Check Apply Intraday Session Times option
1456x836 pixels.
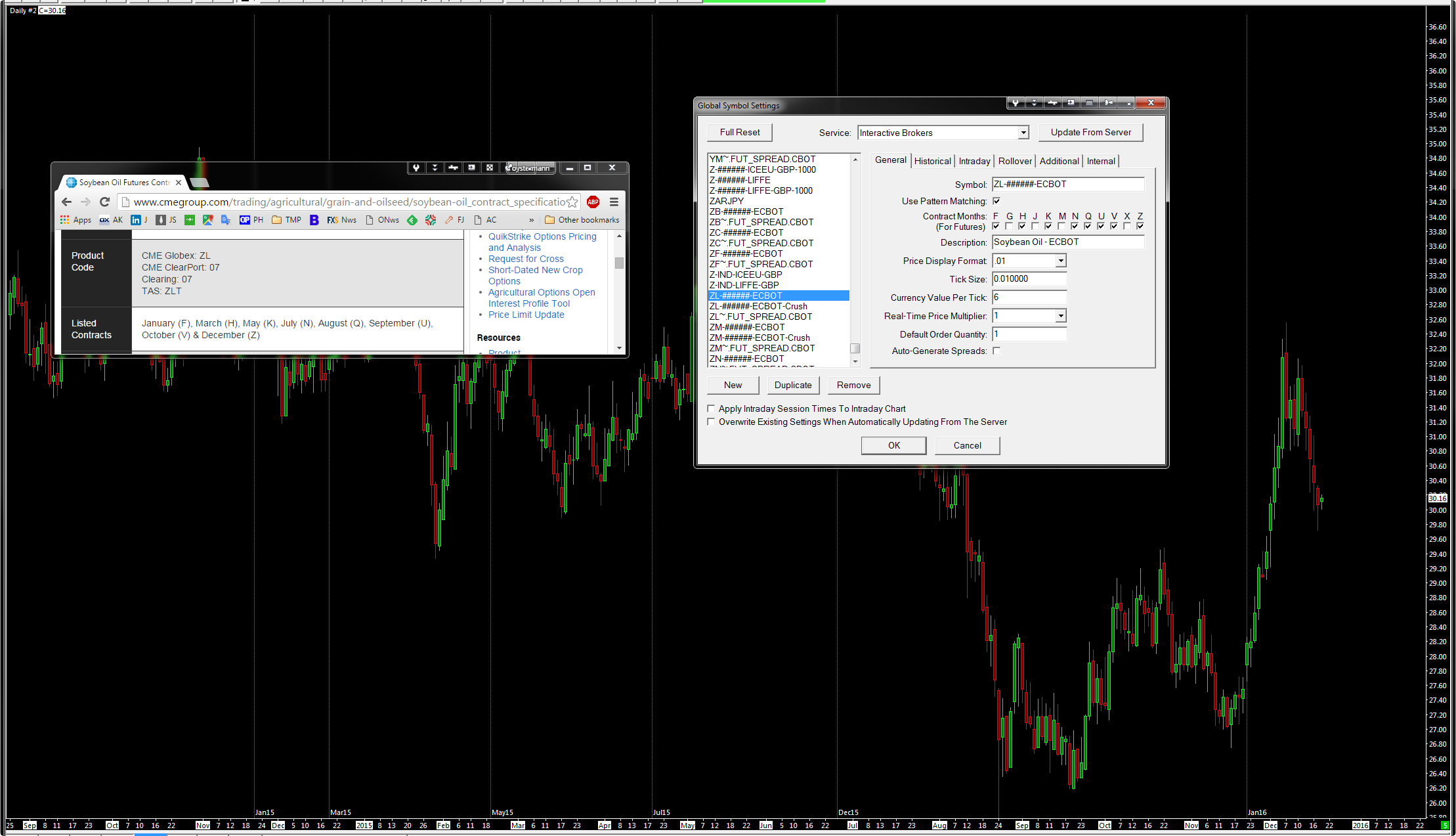tap(711, 408)
